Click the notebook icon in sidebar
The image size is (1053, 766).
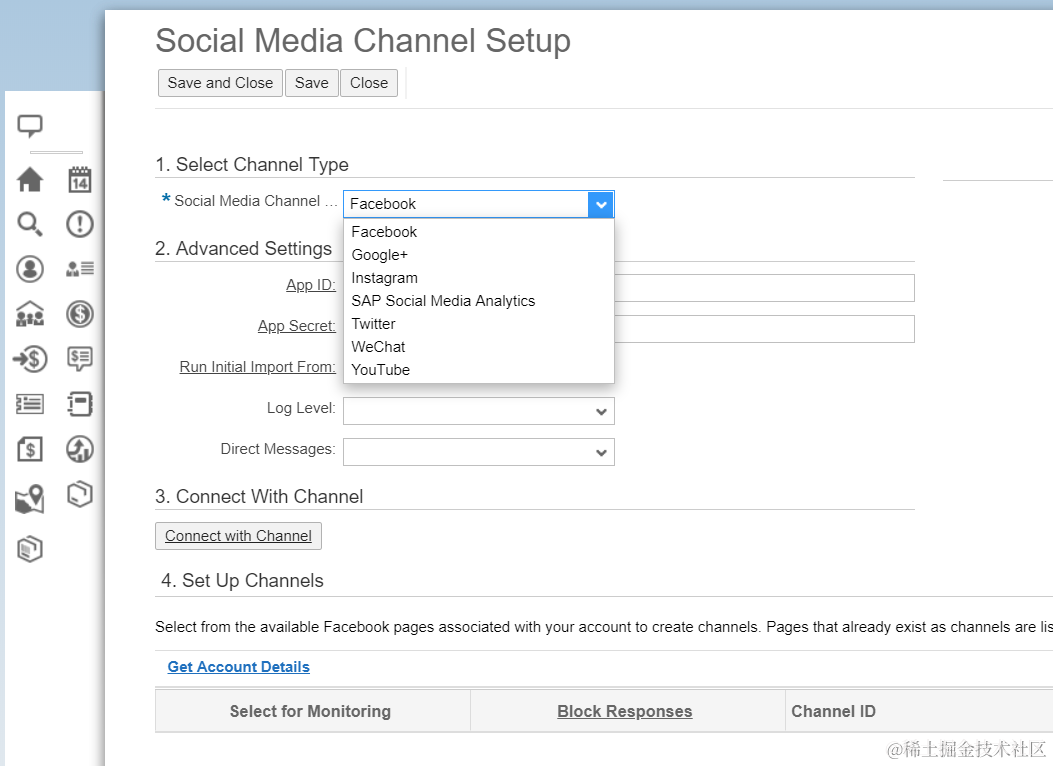point(80,404)
